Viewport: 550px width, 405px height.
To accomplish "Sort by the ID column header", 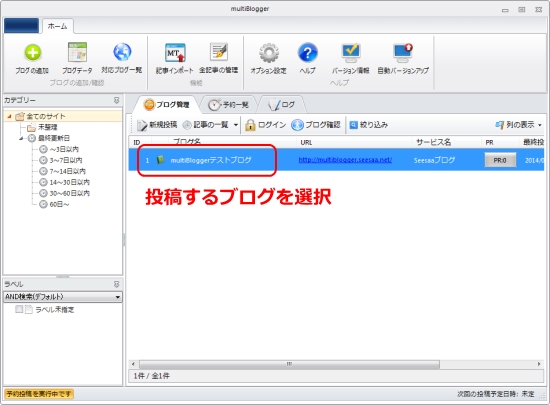I will pyautogui.click(x=137, y=142).
